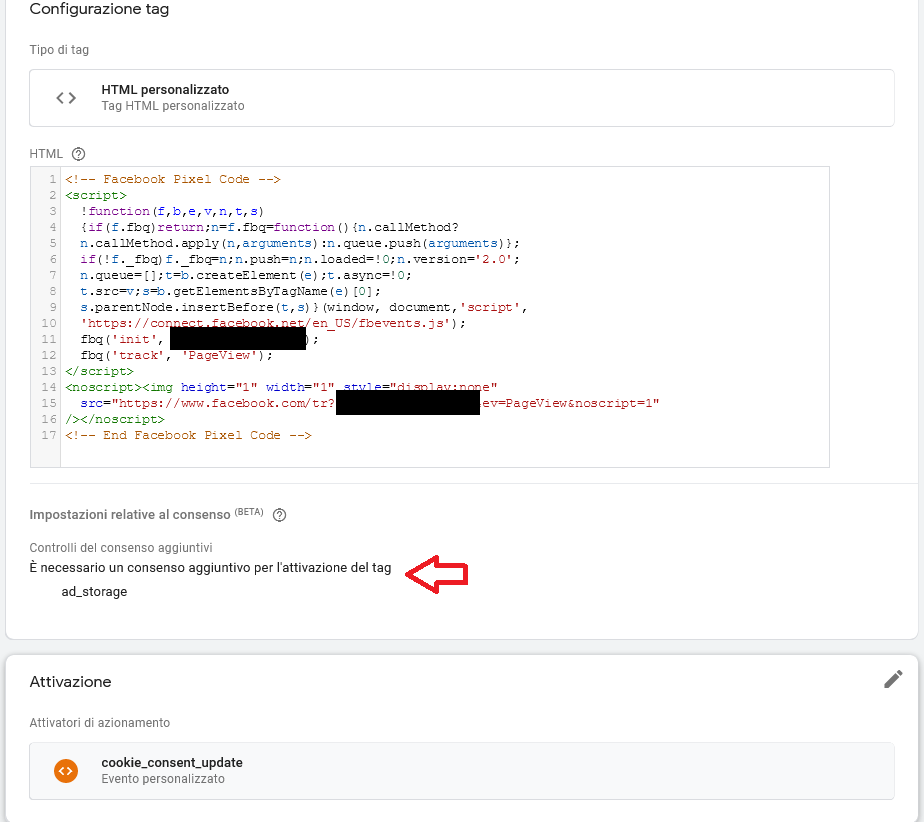Click inside the HTML code editor empty area

[x=445, y=454]
